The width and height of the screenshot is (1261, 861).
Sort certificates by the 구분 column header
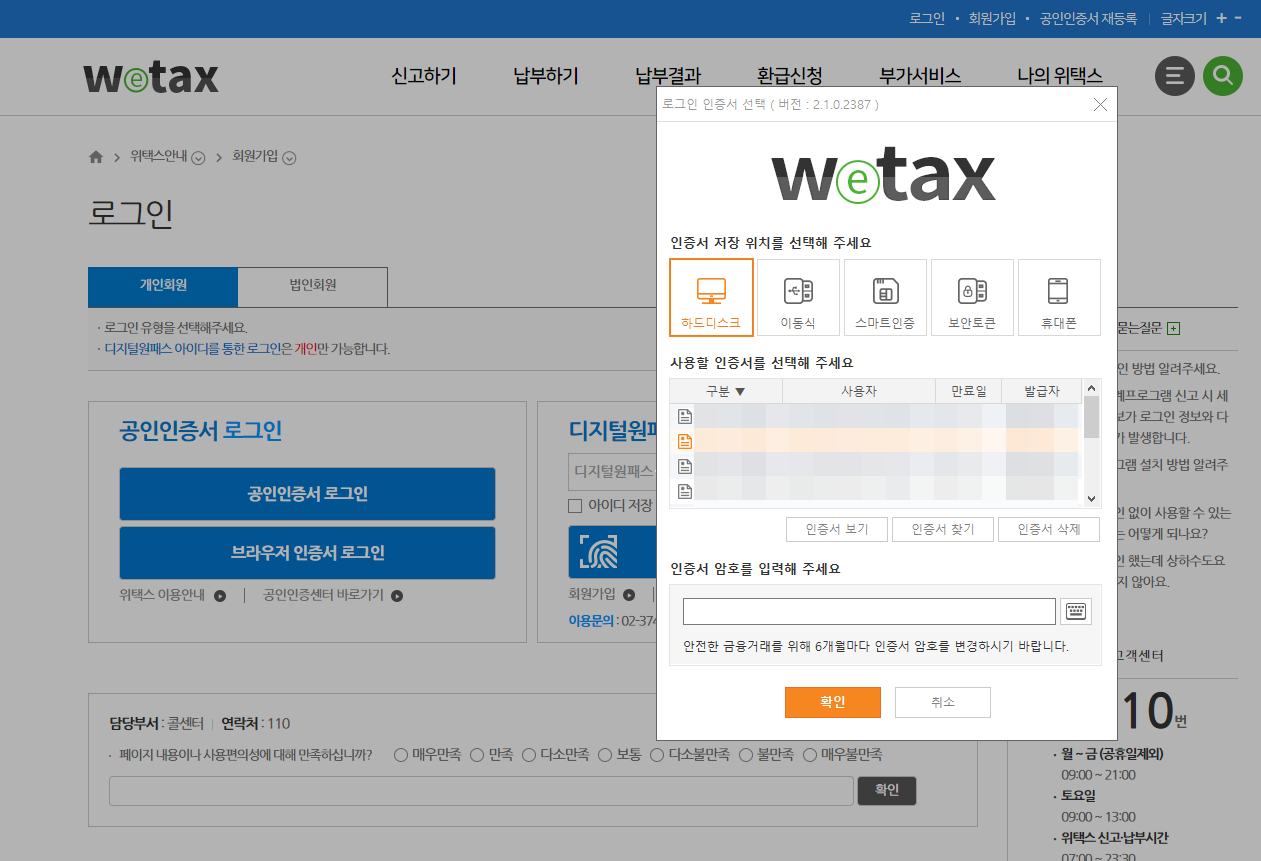[x=726, y=391]
